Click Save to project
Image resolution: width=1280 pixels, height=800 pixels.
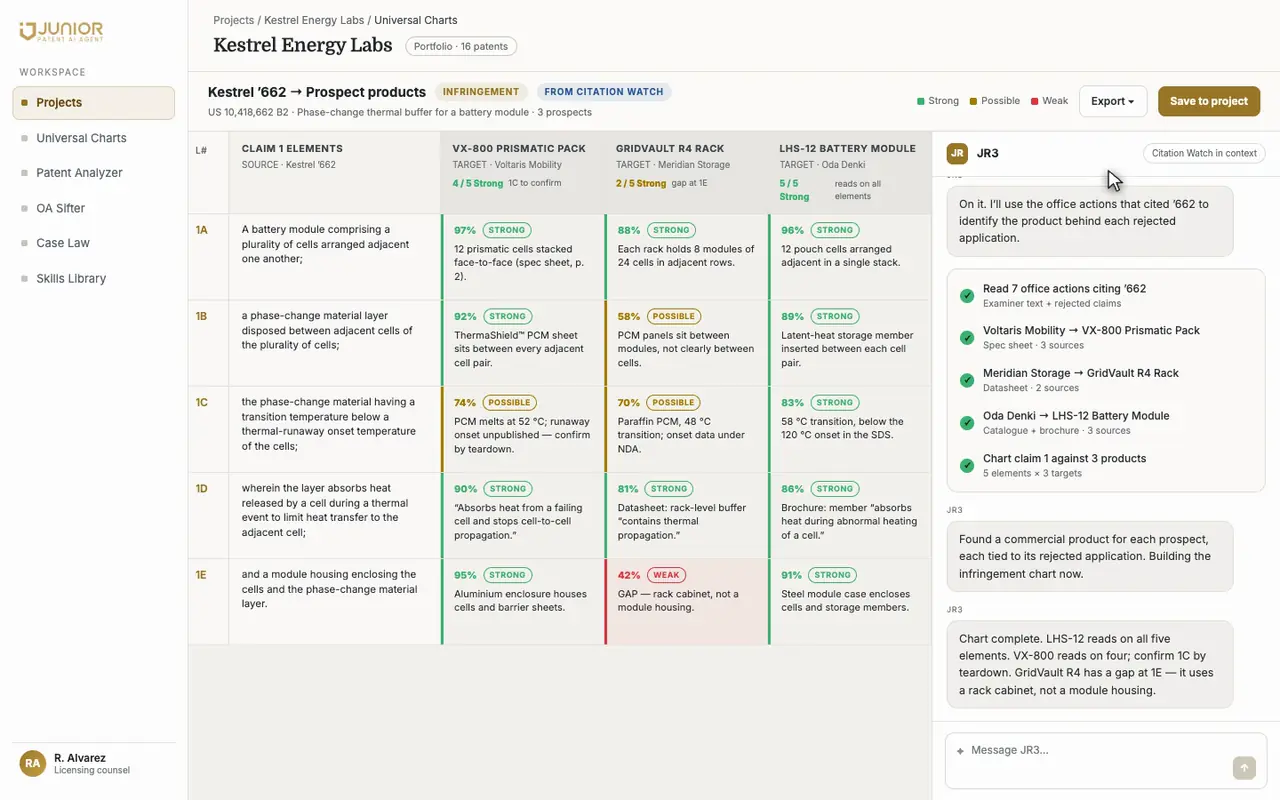[x=1208, y=101]
